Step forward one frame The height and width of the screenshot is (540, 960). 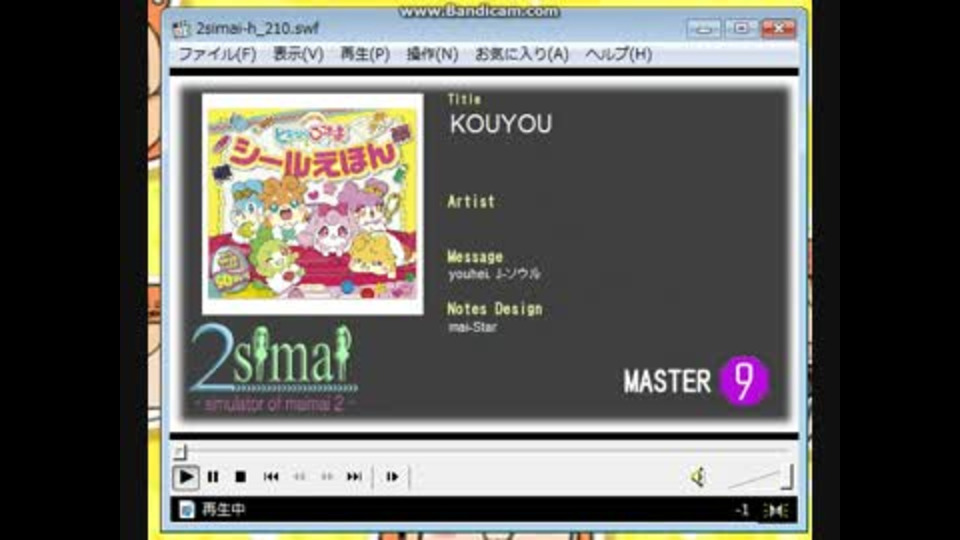click(x=392, y=477)
